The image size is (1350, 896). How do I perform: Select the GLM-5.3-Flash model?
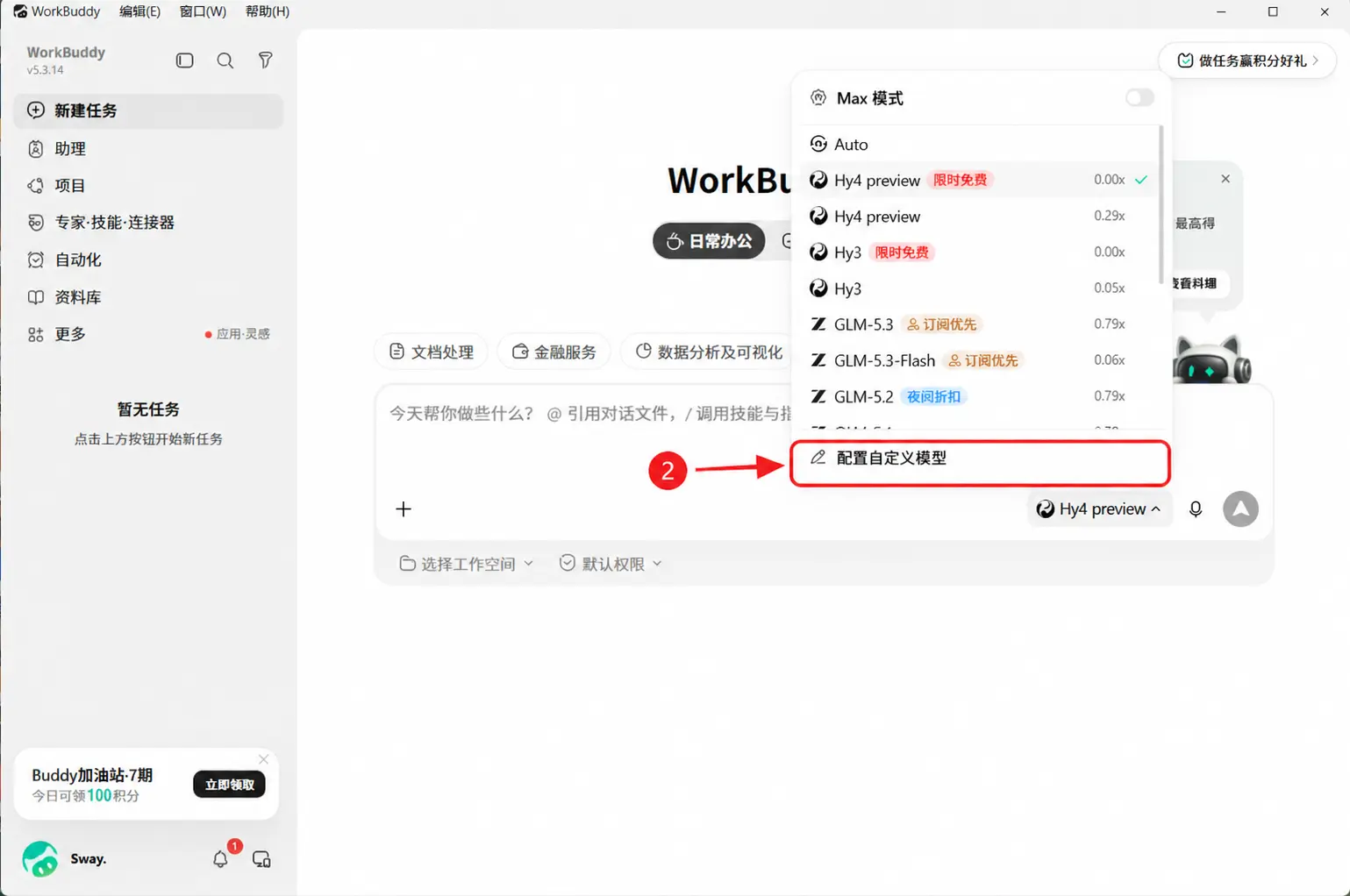(x=980, y=360)
